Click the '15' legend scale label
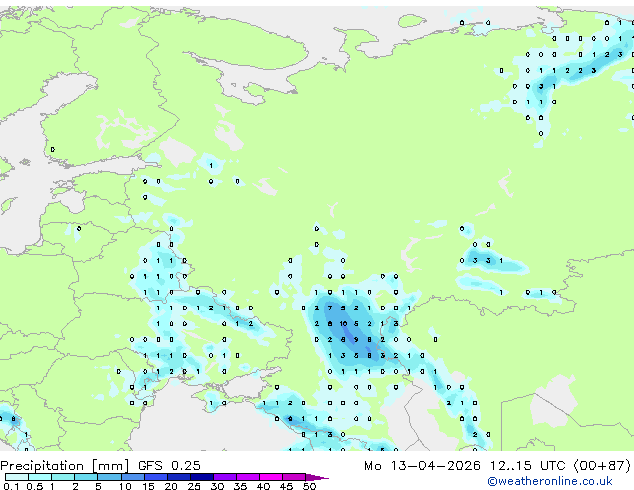Viewport: 634px width, 490px height. [x=148, y=486]
